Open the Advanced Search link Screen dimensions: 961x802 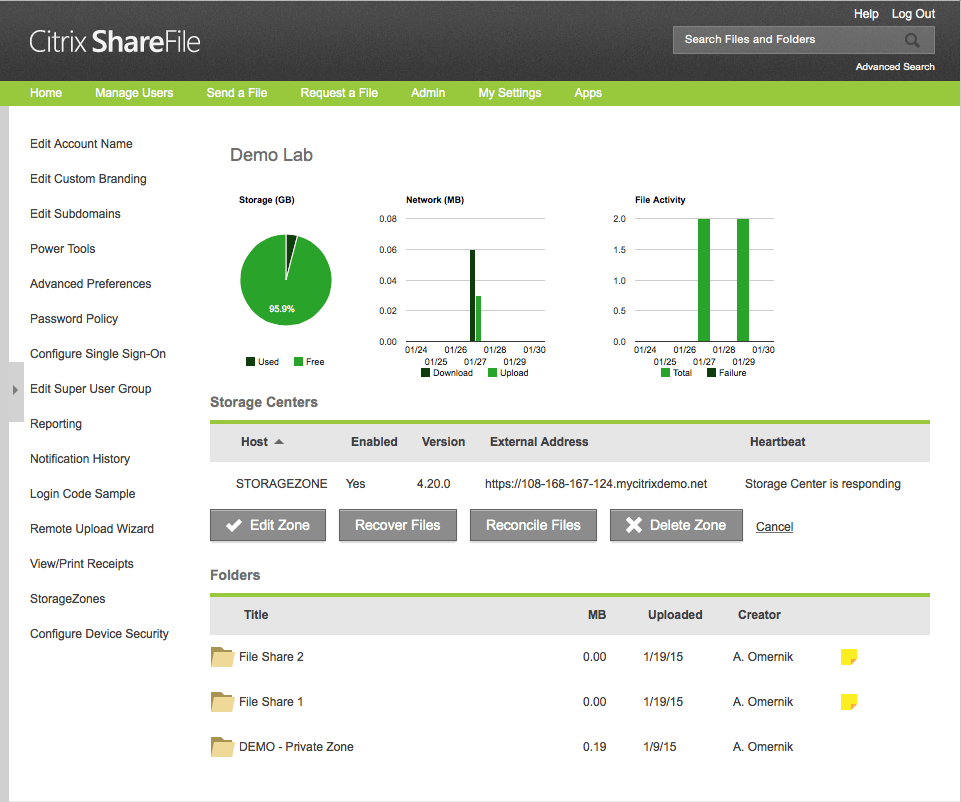tap(895, 66)
